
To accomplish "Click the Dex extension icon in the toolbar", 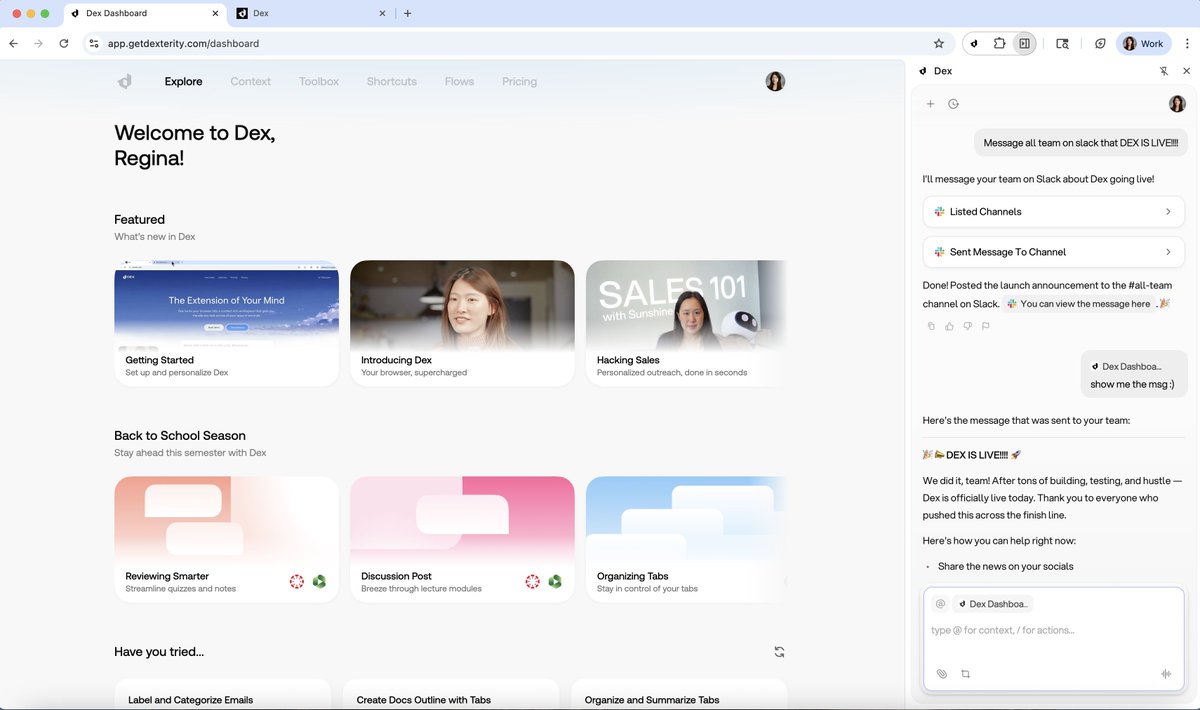I will click(x=975, y=44).
